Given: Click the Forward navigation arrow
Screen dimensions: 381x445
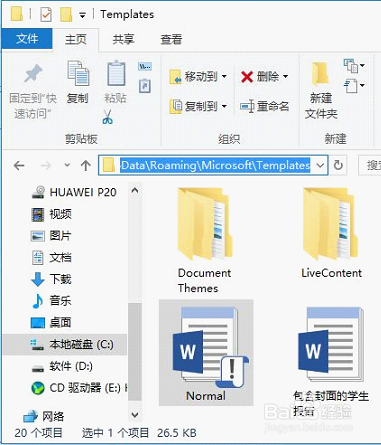Looking at the screenshot, I should tap(46, 165).
